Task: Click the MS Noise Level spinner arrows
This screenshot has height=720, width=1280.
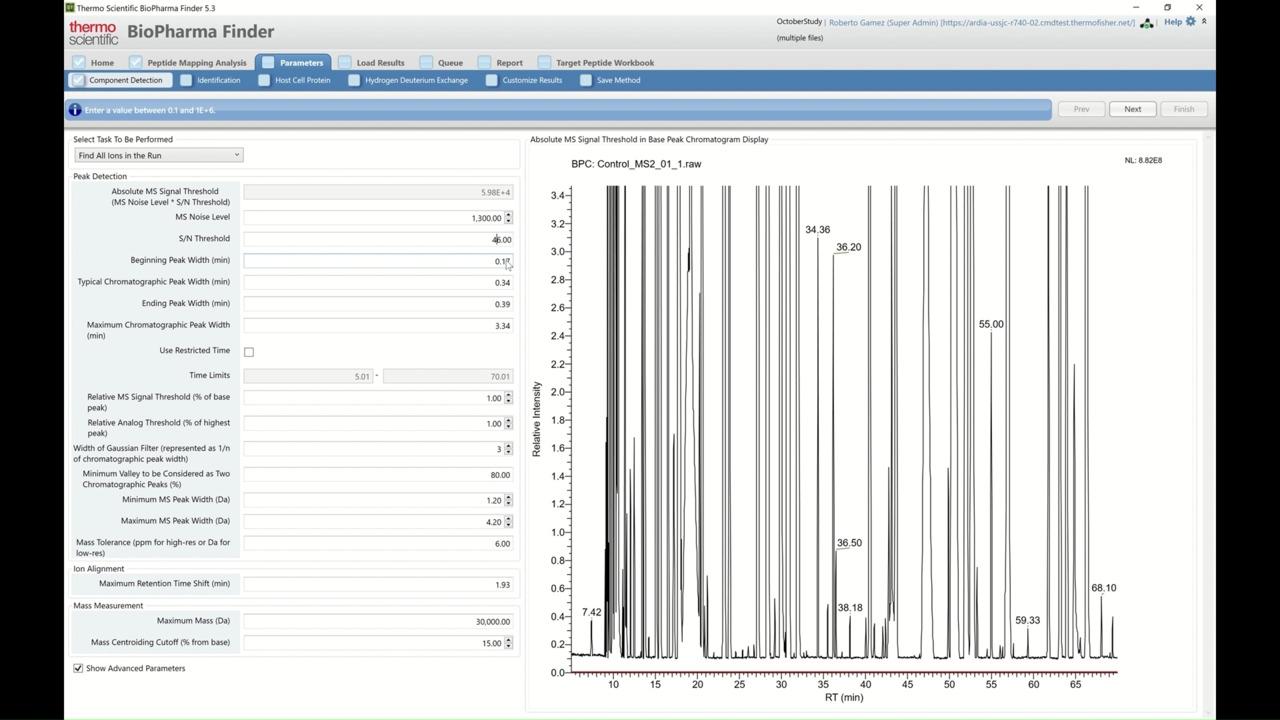Action: coord(508,218)
